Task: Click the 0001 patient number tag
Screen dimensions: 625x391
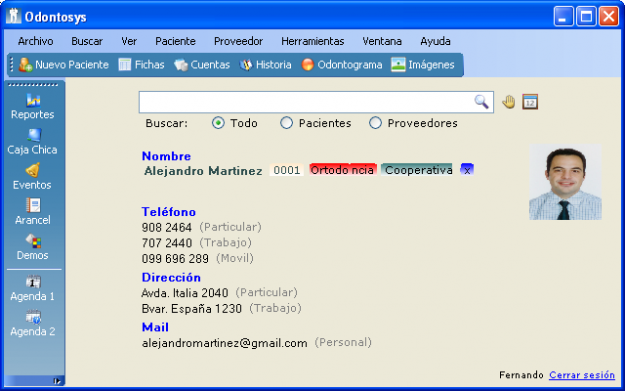Action: pos(287,170)
